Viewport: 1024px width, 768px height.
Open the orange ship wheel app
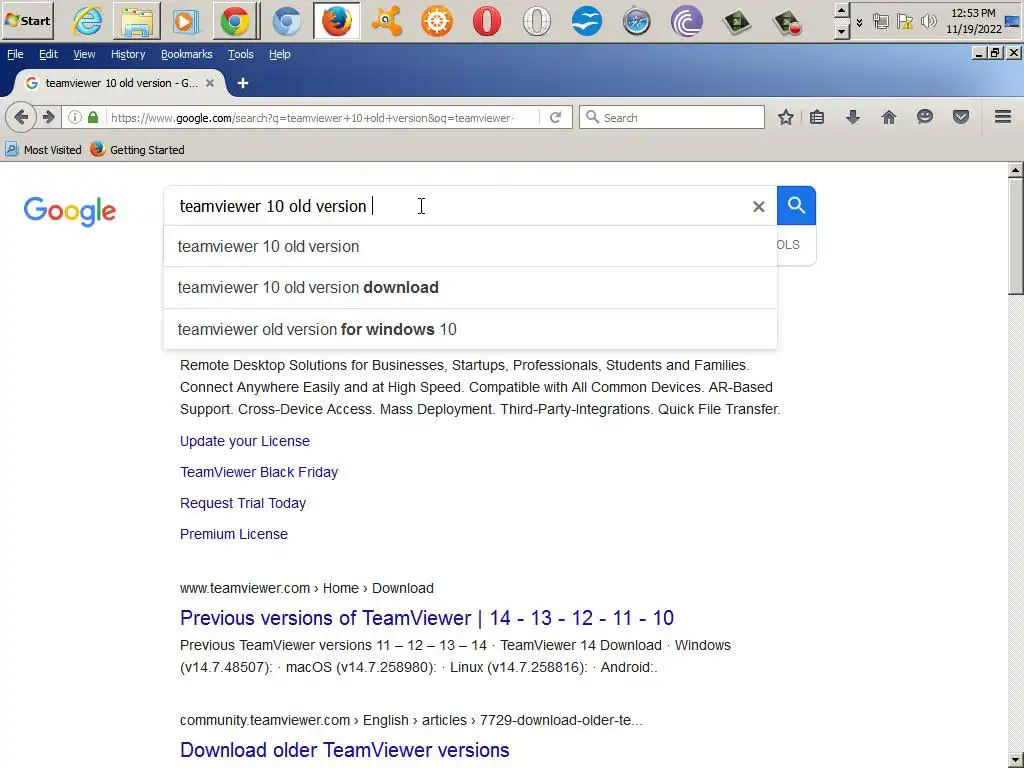coord(437,21)
